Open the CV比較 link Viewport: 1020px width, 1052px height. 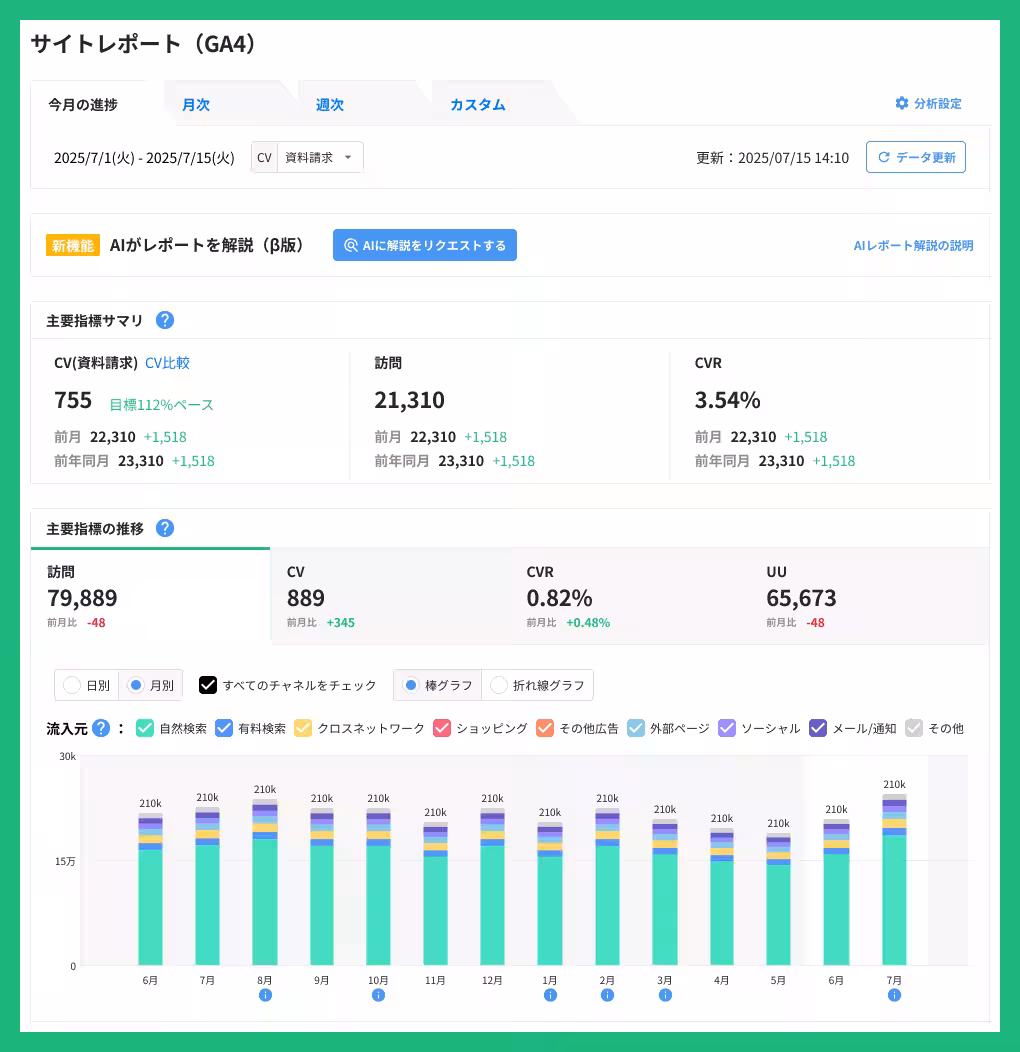[x=167, y=363]
